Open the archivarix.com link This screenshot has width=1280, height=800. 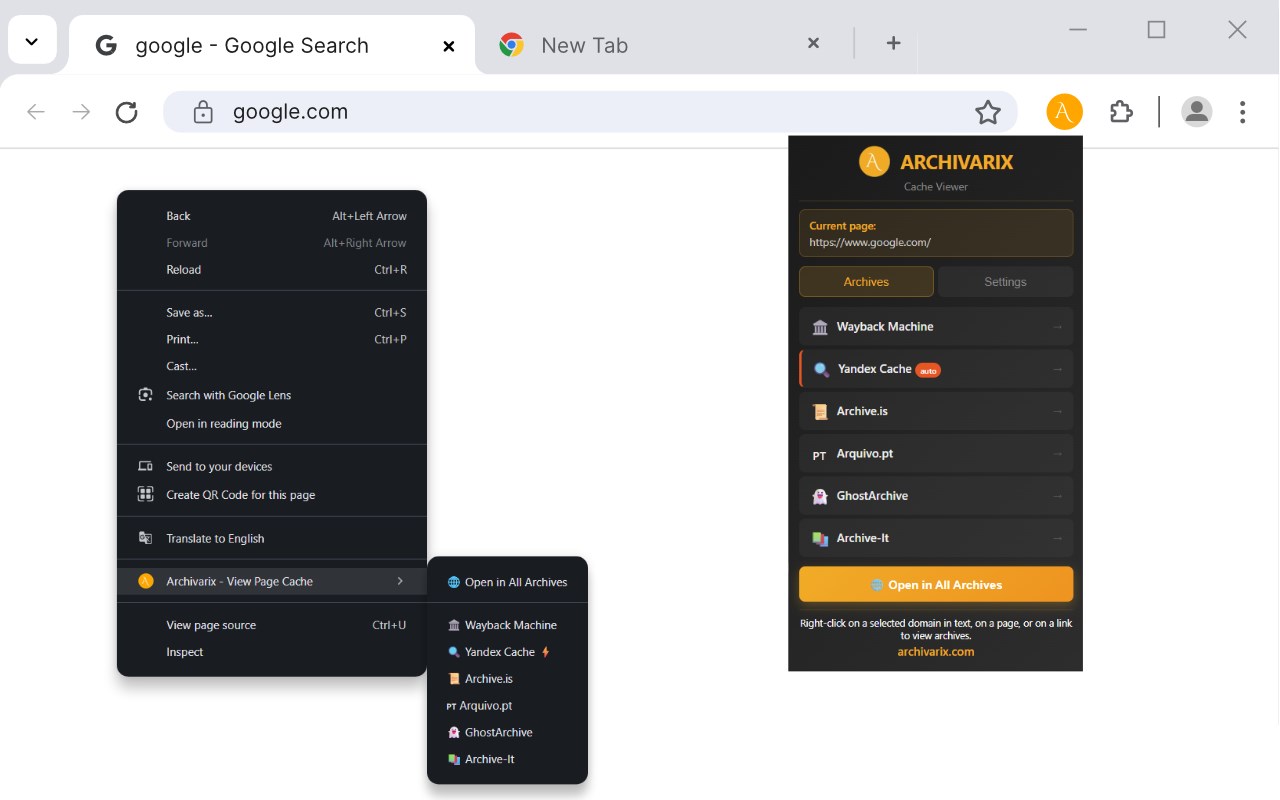pos(935,652)
